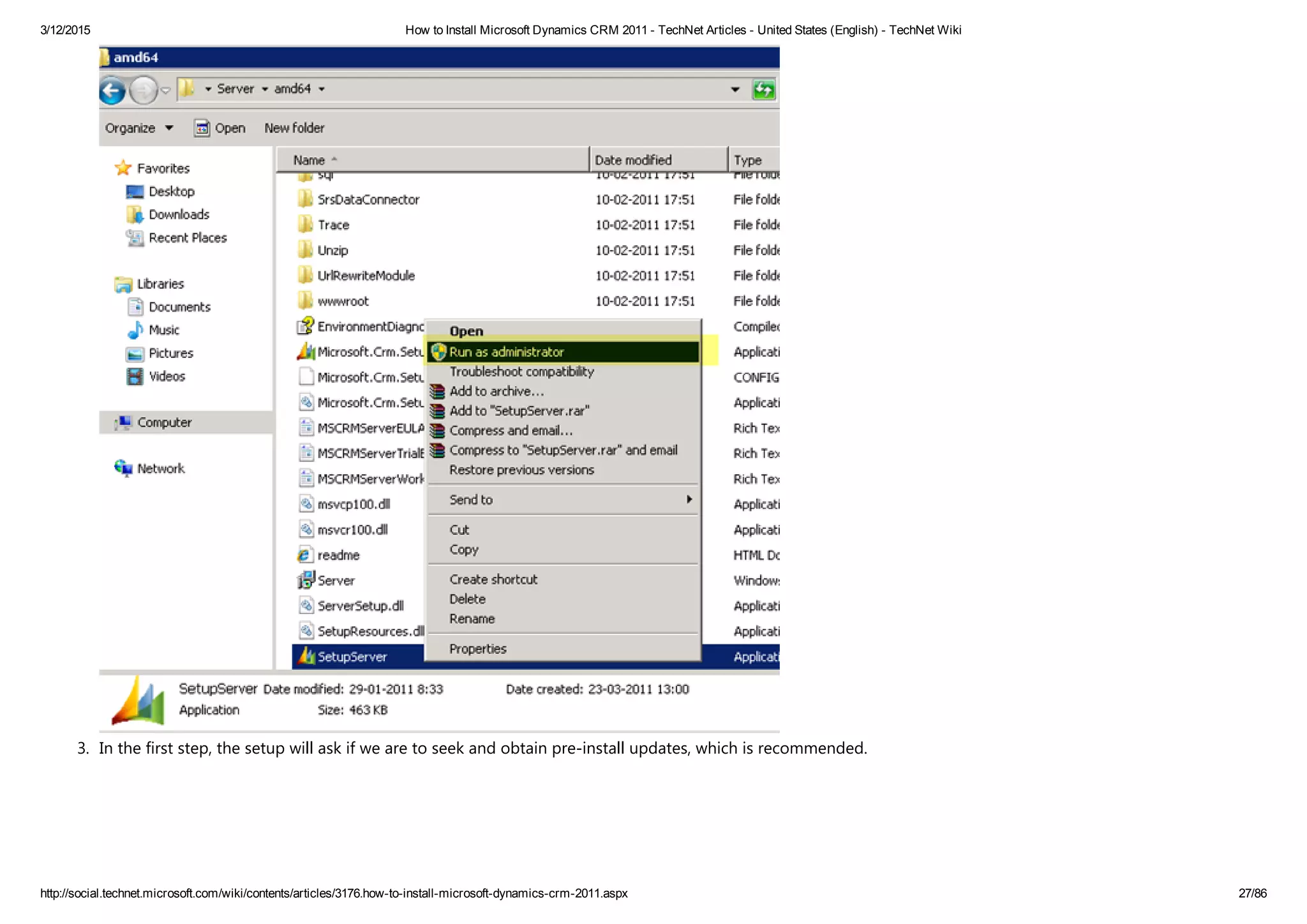Expand the Send to submenu
The height and width of the screenshot is (924, 1307).
tap(564, 500)
